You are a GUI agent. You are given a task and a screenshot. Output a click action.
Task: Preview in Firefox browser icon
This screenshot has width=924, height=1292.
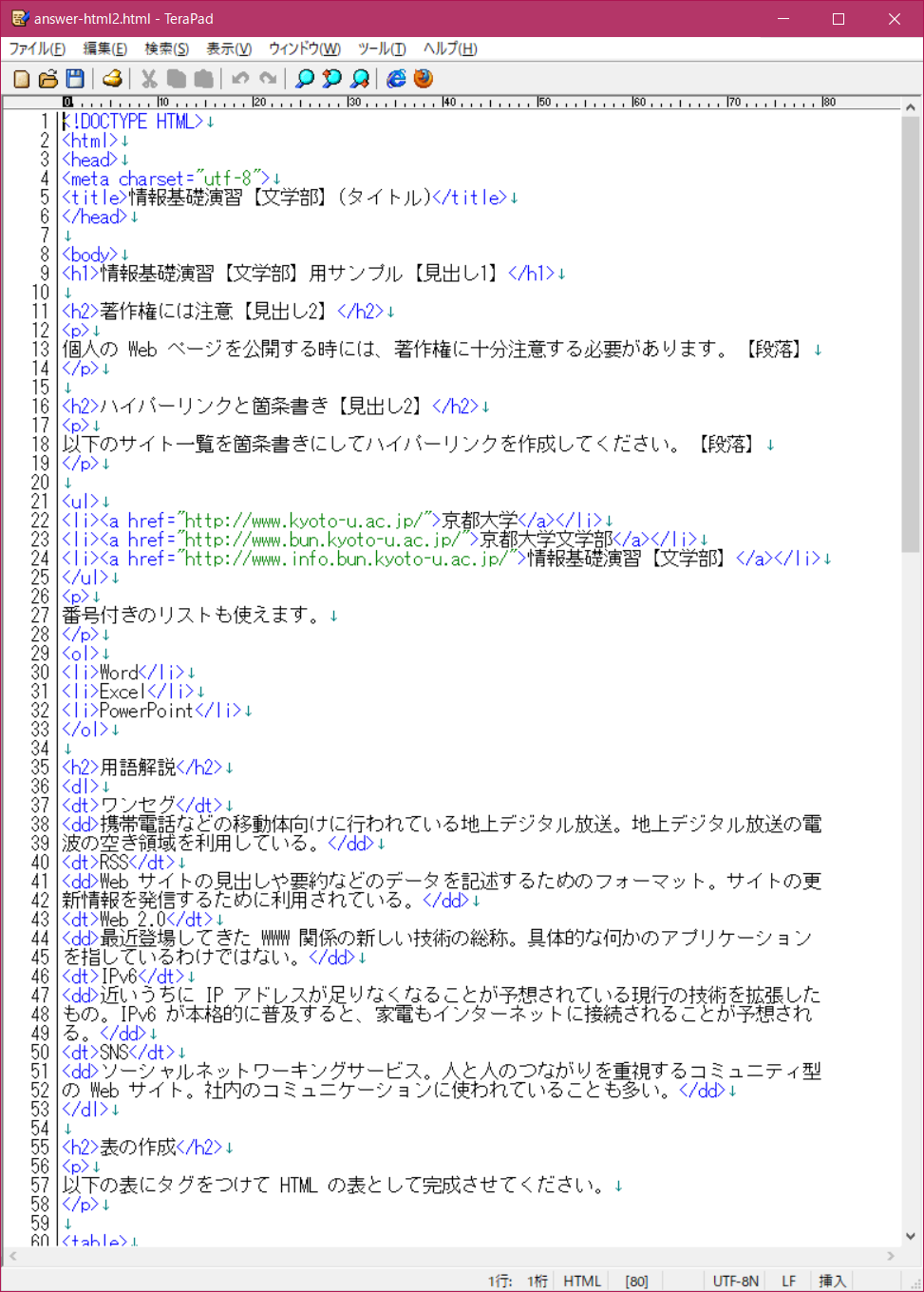(x=424, y=79)
